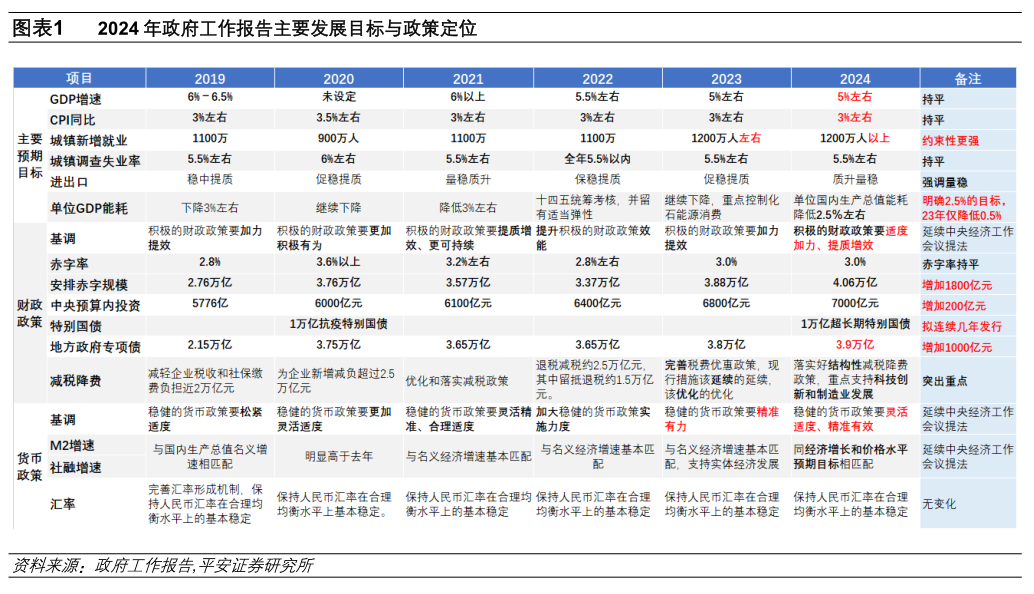
Task: Click the 1万亿抗疫特别国债 cell
Action: [338, 325]
